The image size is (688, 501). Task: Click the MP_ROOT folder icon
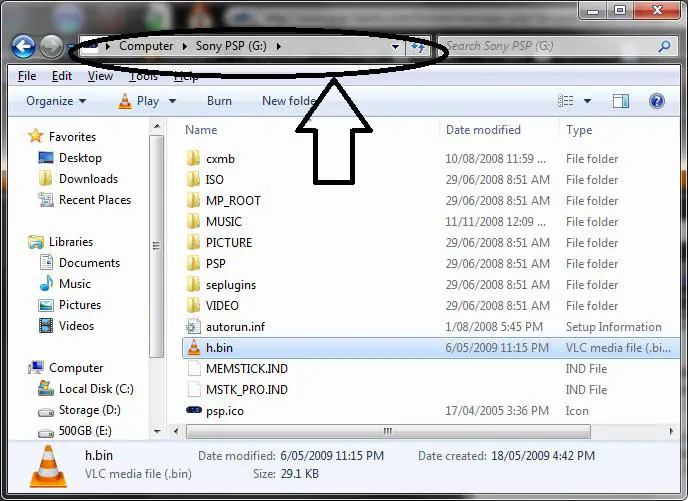(193, 200)
